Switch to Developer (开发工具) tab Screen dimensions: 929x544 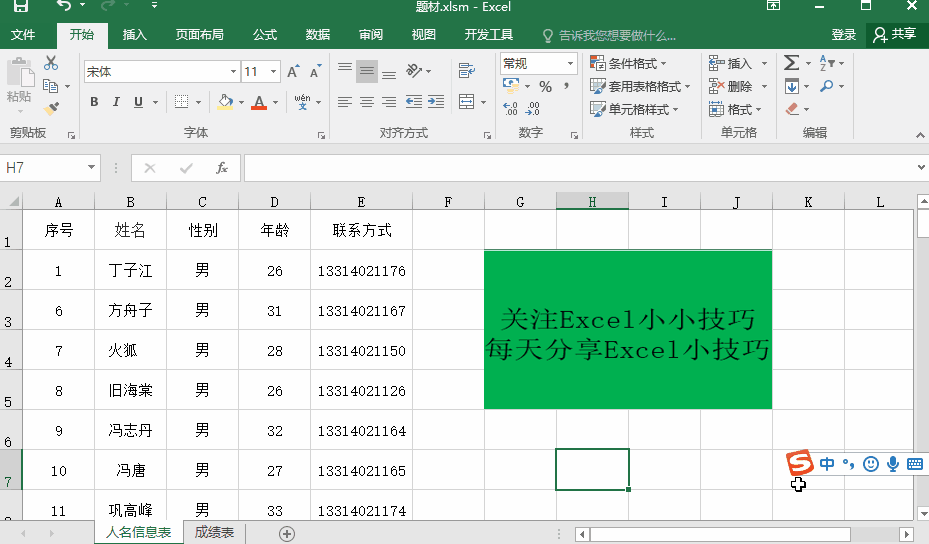489,35
